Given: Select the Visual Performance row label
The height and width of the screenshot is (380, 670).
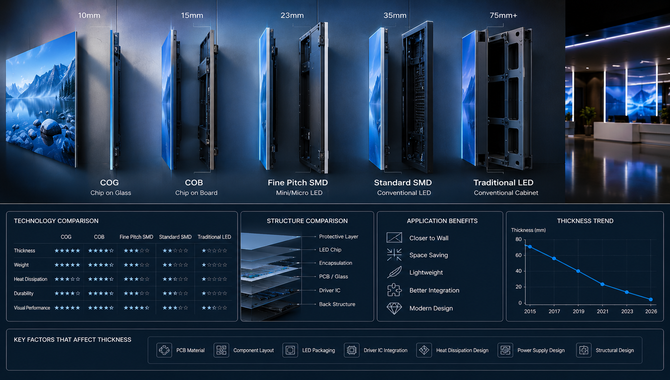Looking at the screenshot, I should (32, 308).
